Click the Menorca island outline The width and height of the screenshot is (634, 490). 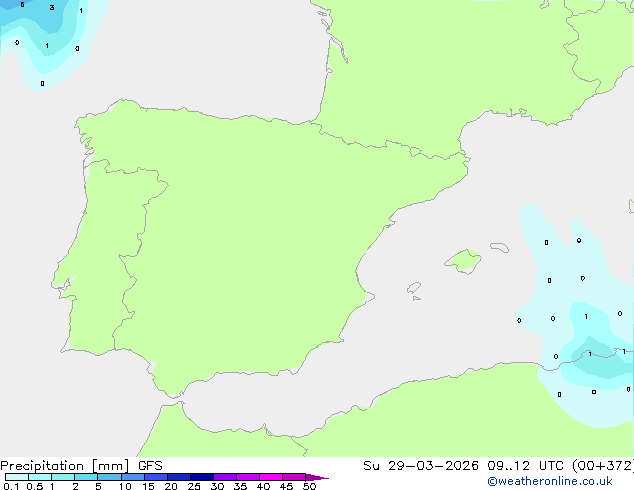click(499, 247)
